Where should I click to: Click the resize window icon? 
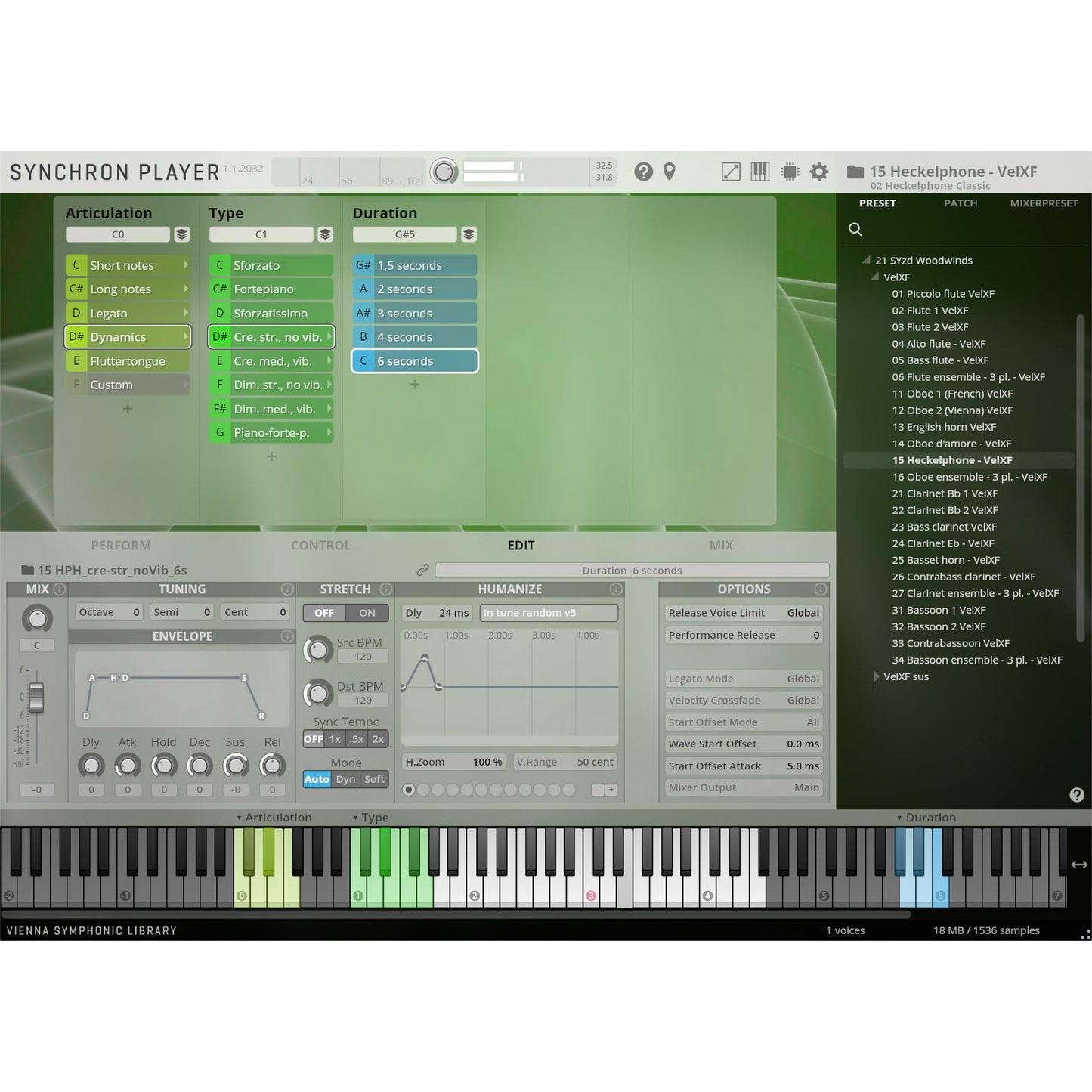(x=731, y=172)
